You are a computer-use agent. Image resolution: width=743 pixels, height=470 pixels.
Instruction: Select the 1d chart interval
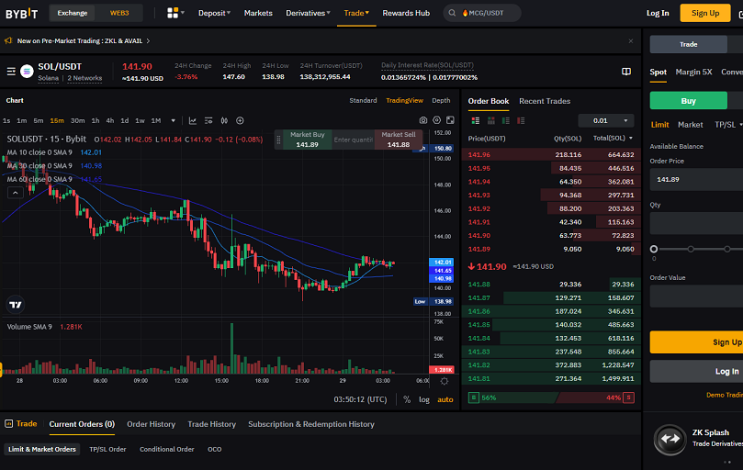coord(125,121)
